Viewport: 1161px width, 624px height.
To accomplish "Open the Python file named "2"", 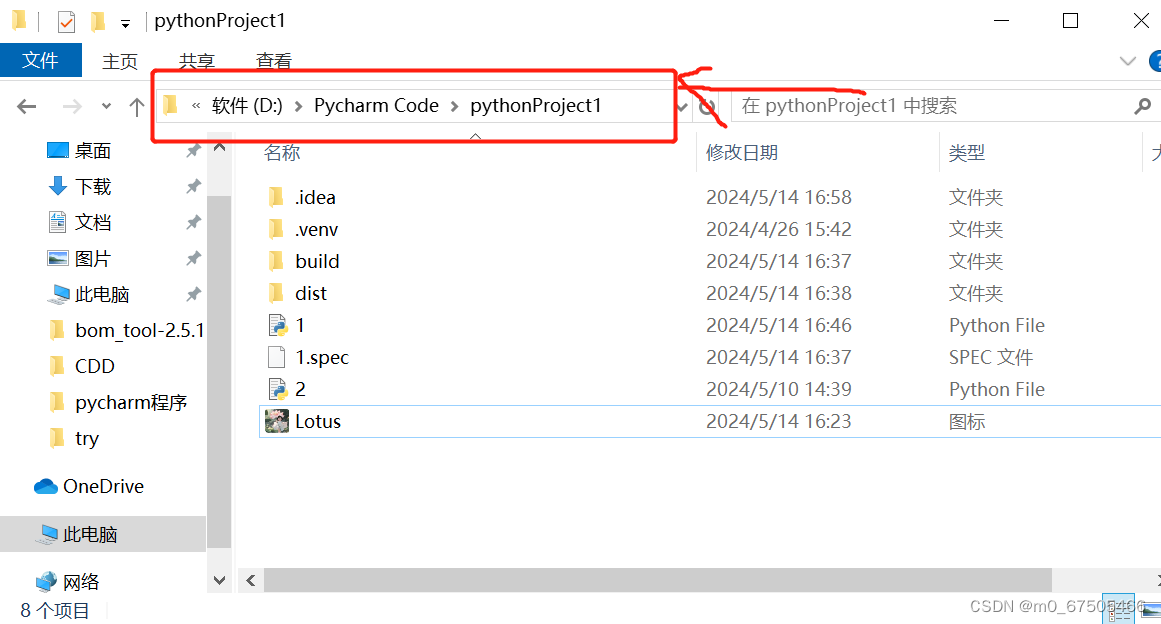I will tap(300, 389).
